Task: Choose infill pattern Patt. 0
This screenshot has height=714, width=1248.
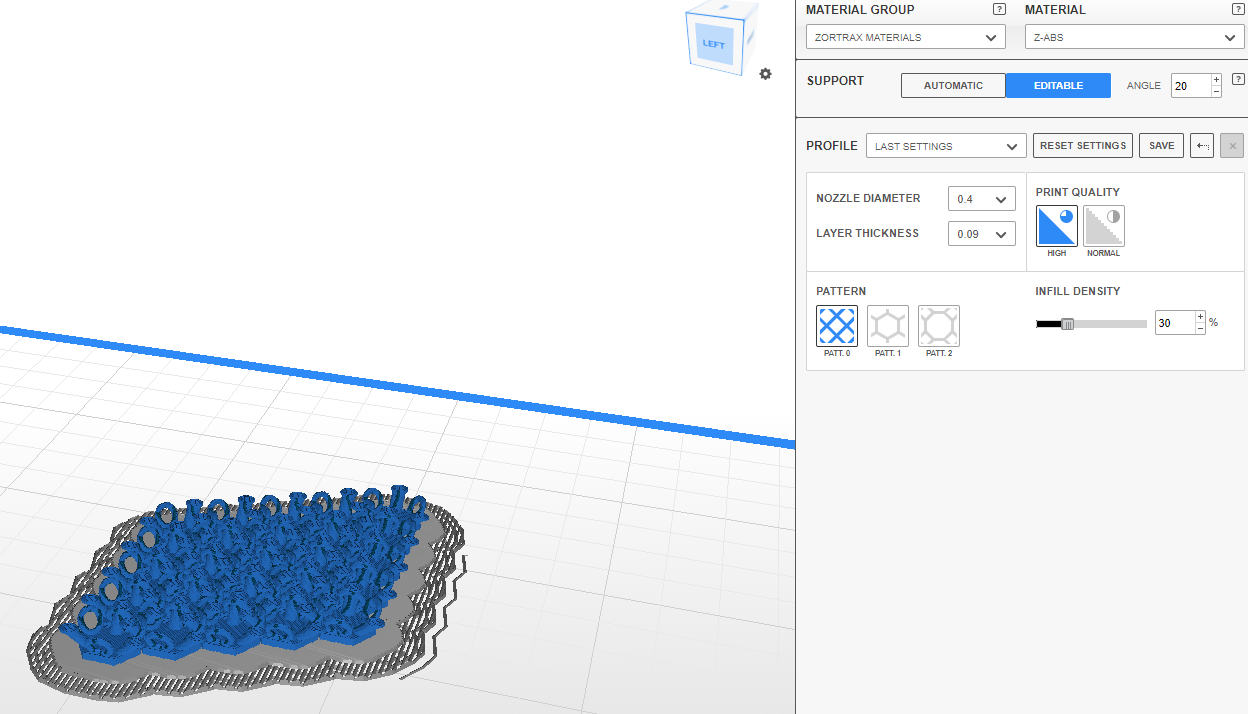Action: point(837,326)
